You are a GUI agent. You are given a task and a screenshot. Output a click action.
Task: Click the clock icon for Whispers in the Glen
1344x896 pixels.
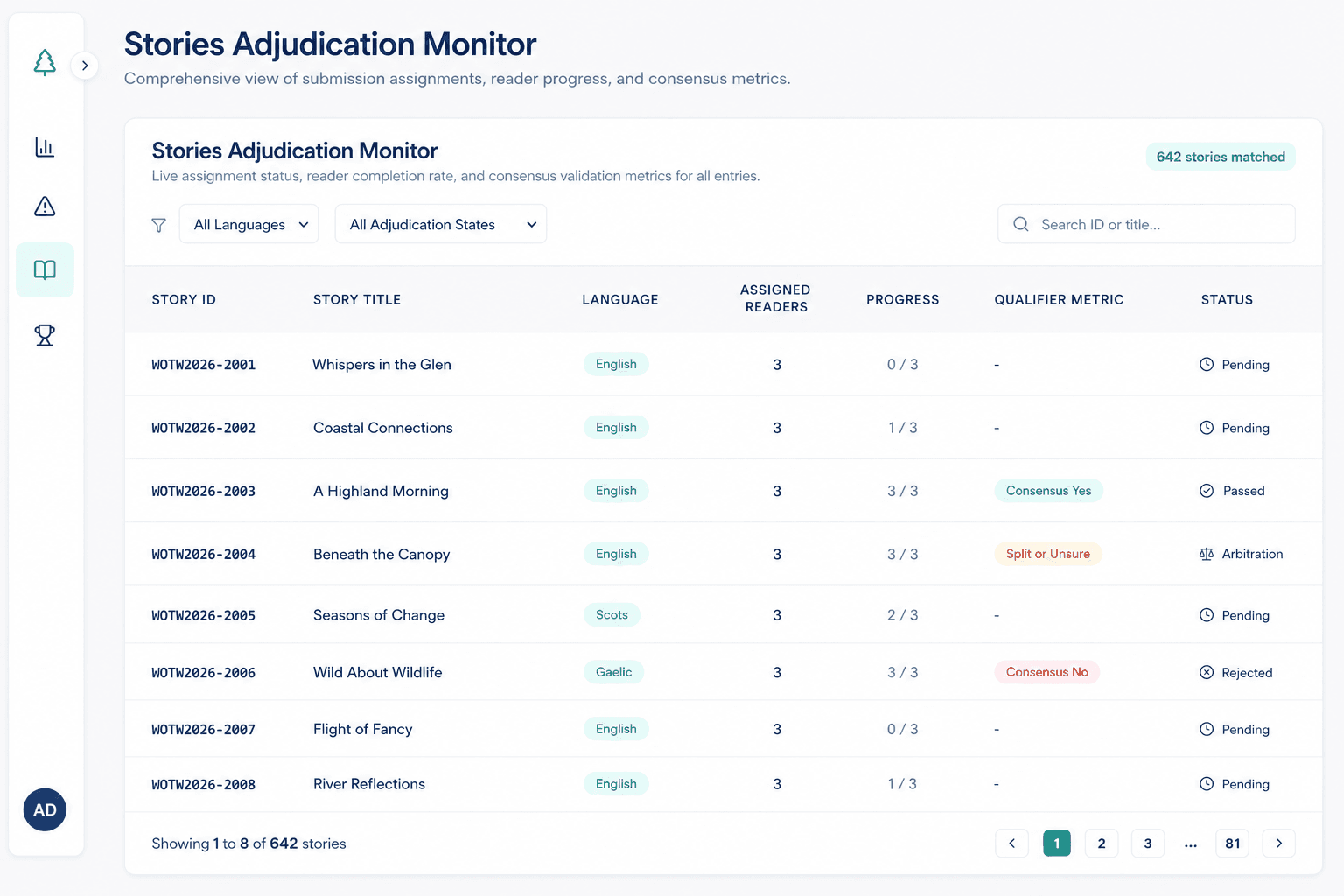tap(1207, 364)
